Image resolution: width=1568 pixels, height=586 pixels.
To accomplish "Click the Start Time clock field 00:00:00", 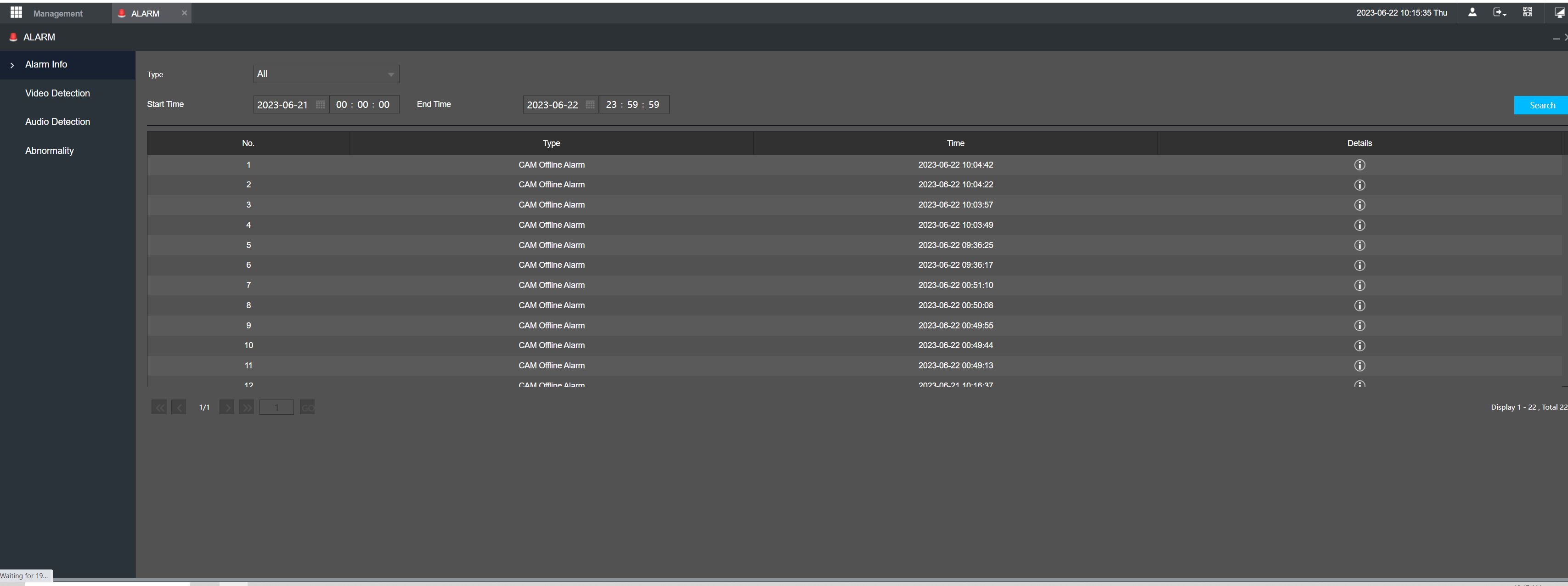I will pos(364,105).
